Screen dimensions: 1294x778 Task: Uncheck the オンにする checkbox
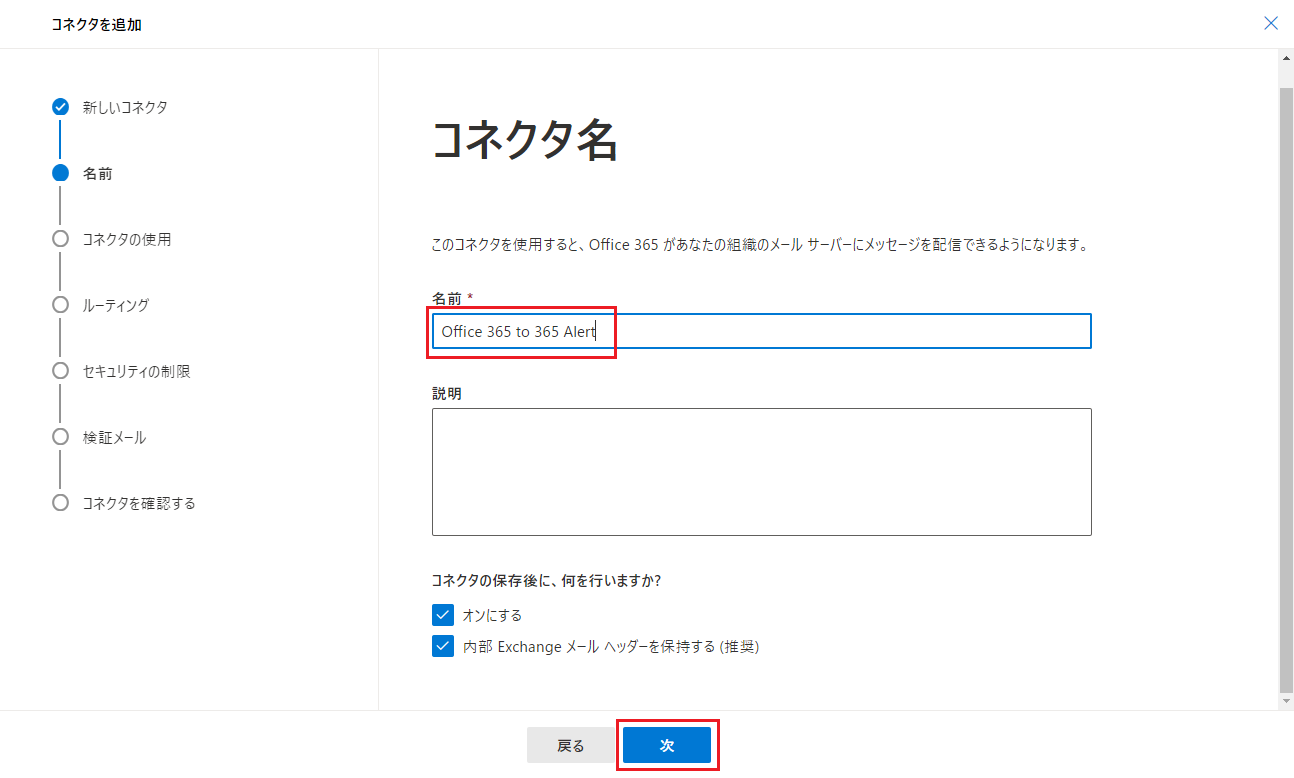click(442, 615)
